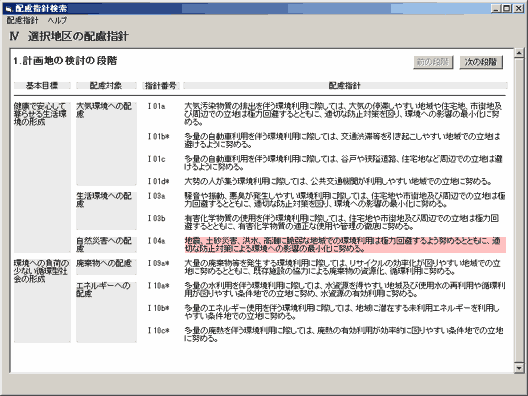Select guideline number I 01a

157,106
